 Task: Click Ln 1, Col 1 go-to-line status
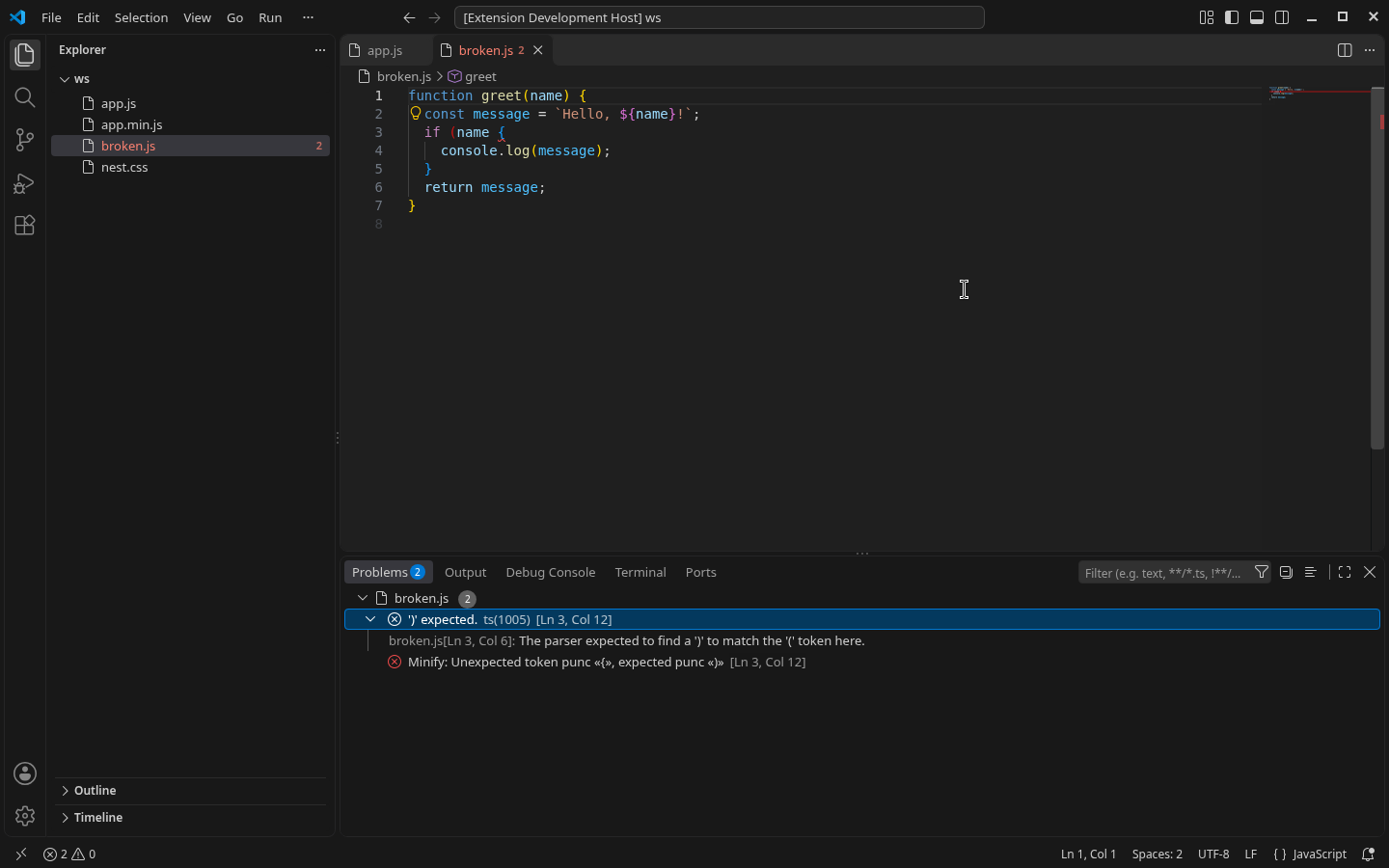[x=1088, y=854]
